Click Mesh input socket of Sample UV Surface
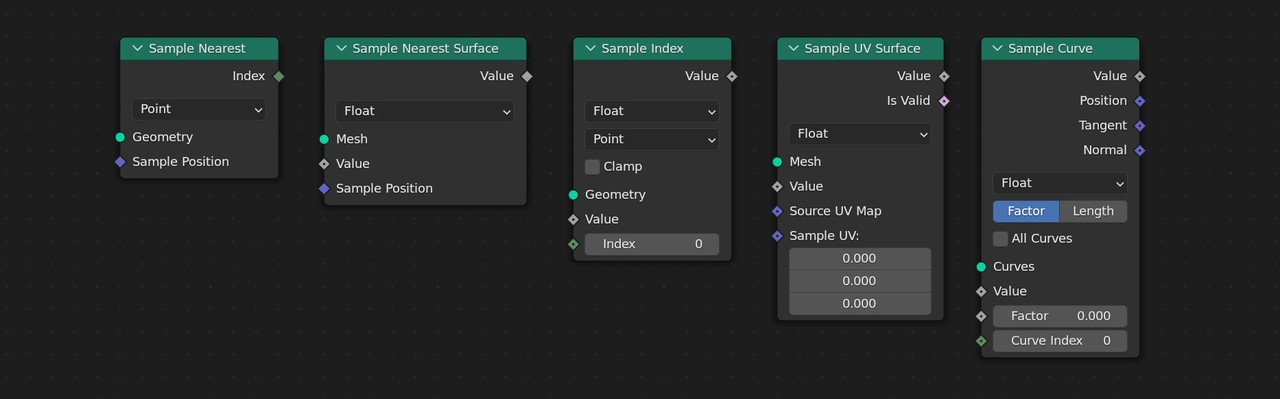 (777, 162)
